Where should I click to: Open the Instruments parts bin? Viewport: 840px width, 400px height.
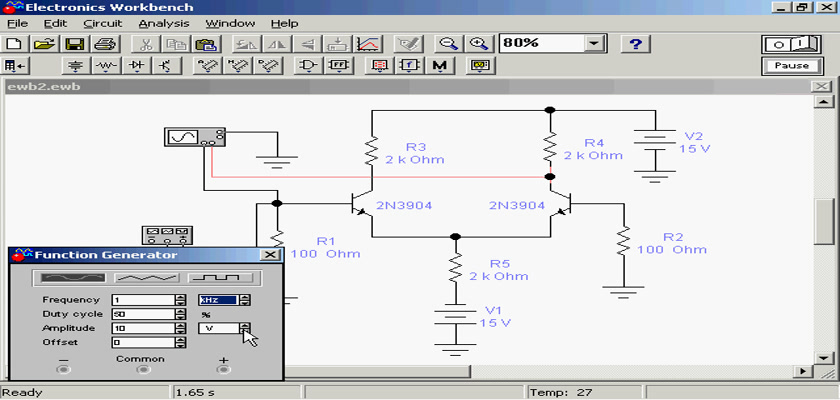(x=481, y=66)
